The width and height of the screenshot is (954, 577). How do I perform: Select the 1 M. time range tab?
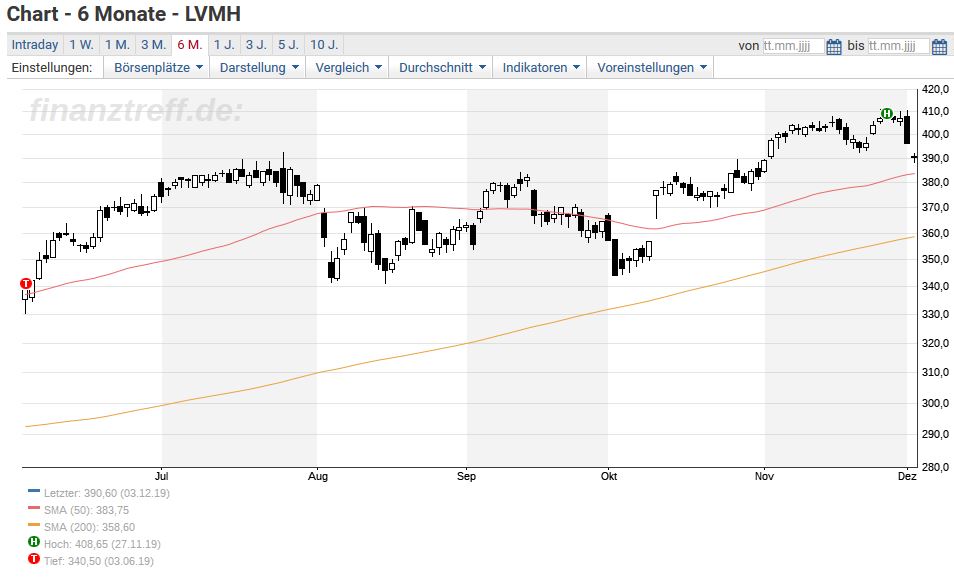(x=117, y=45)
